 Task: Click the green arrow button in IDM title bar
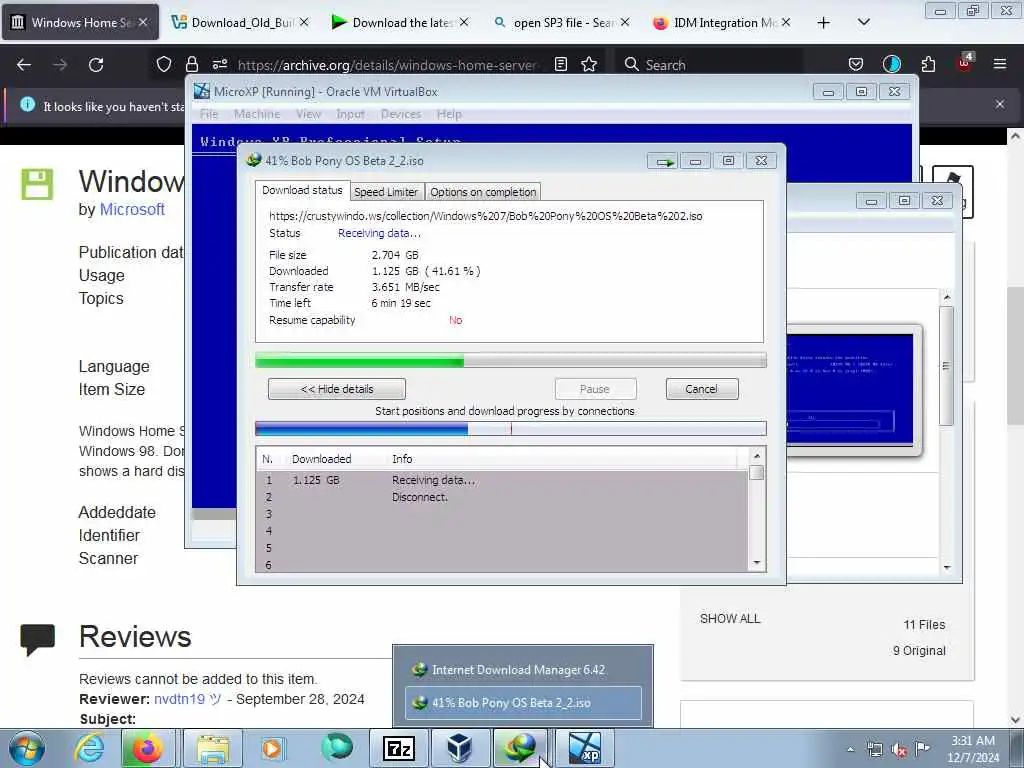664,161
